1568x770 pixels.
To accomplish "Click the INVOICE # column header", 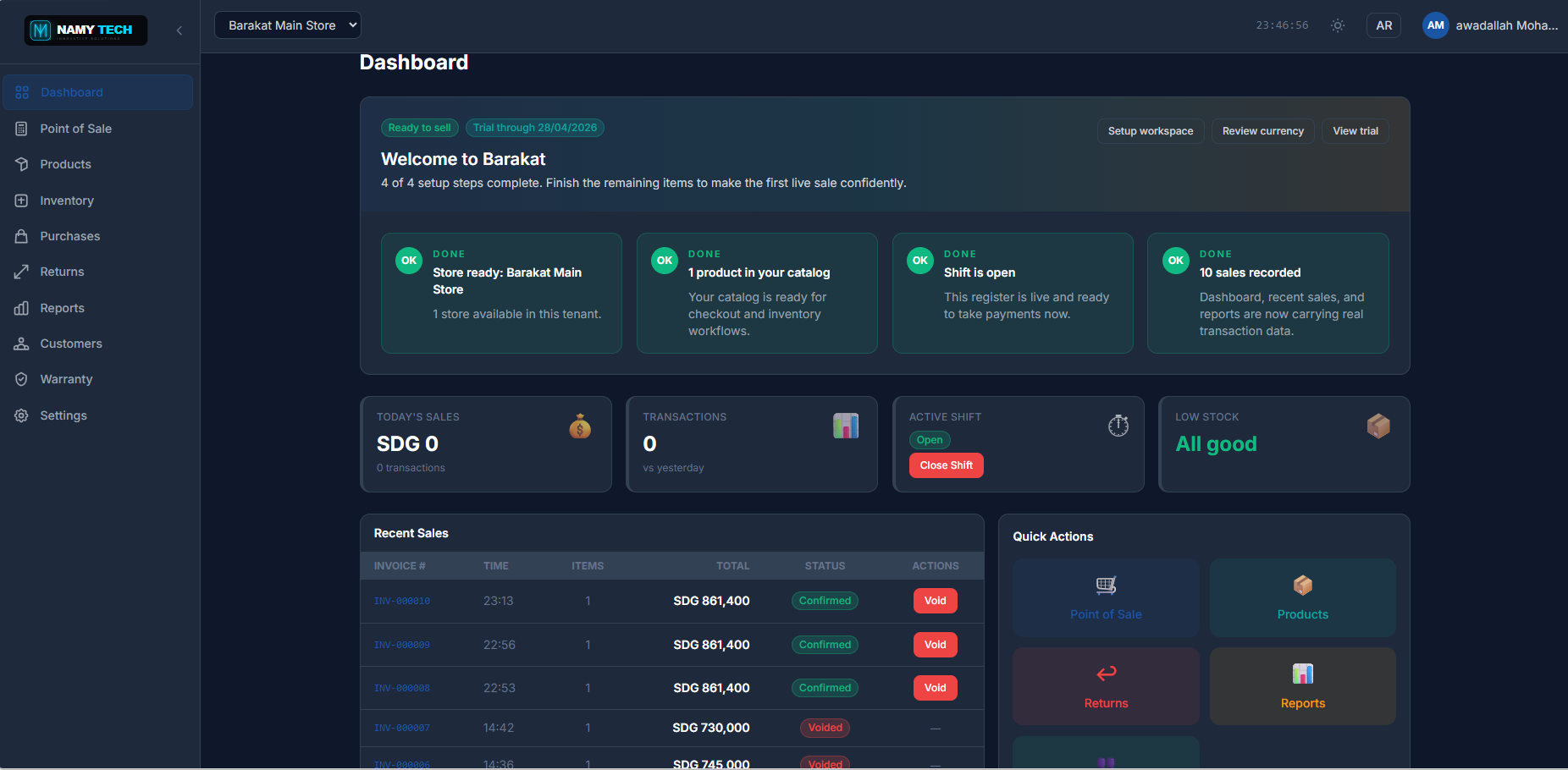I will [400, 566].
